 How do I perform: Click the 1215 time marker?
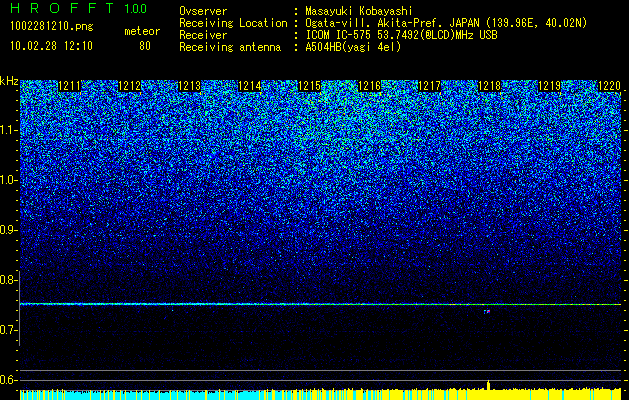[x=309, y=86]
